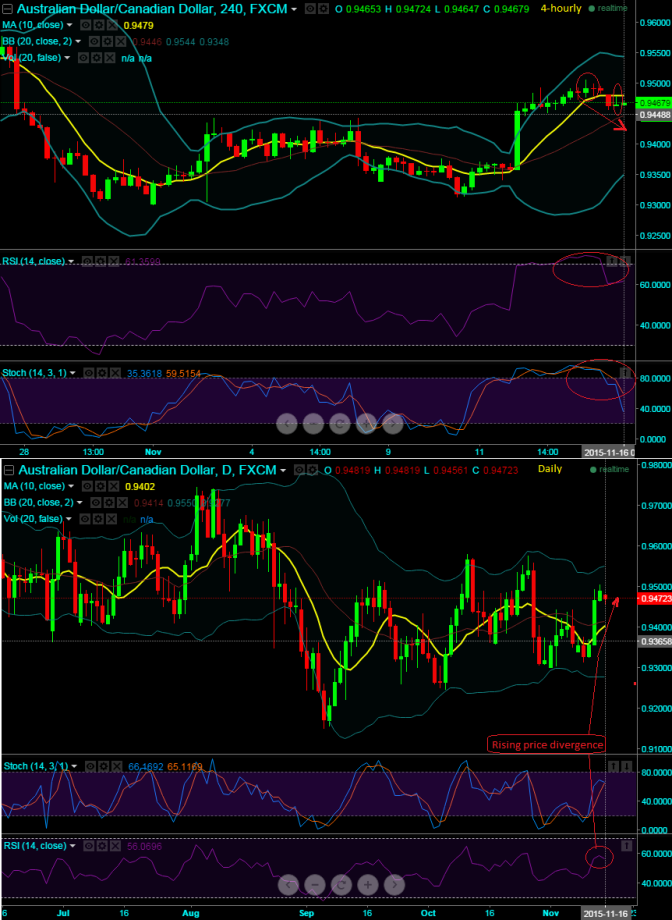Hide the RSI line in the 240 chart pane
The image size is (672, 920).
(86, 261)
